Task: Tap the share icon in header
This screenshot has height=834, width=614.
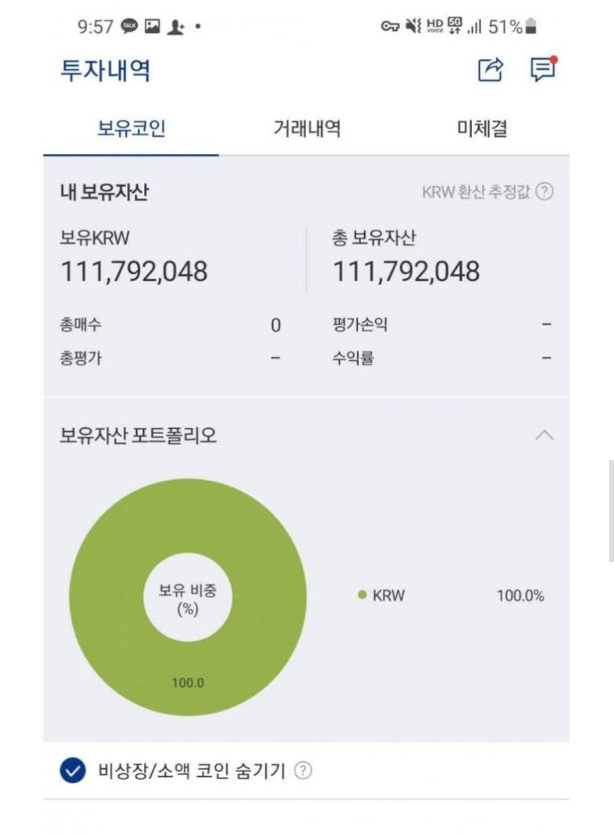Action: pyautogui.click(x=490, y=70)
